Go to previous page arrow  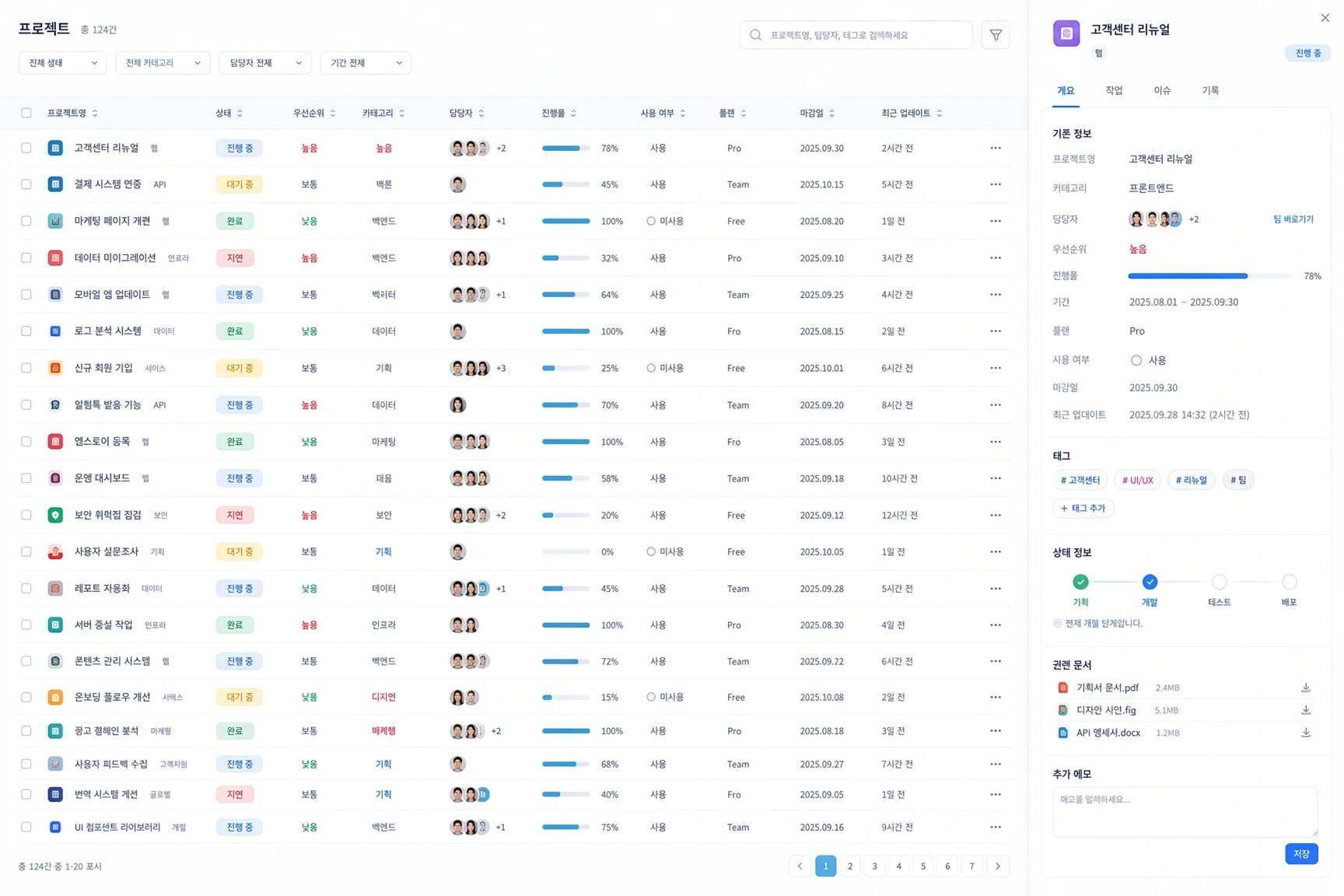tap(800, 866)
